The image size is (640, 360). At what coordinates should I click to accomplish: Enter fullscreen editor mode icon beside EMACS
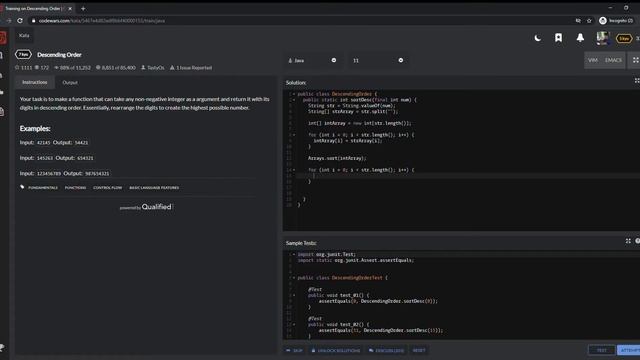[635, 60]
